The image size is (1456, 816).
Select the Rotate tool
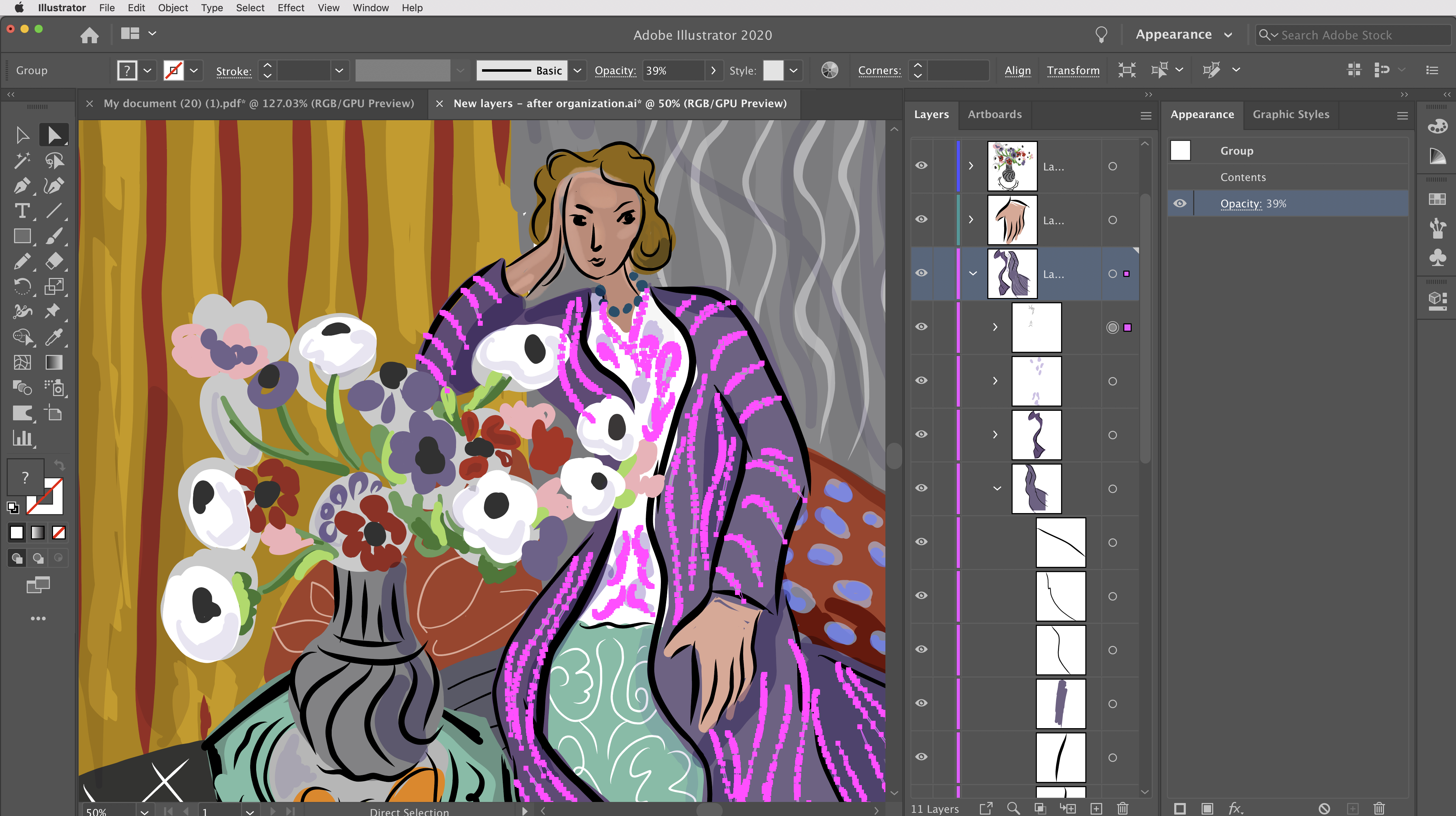click(22, 287)
